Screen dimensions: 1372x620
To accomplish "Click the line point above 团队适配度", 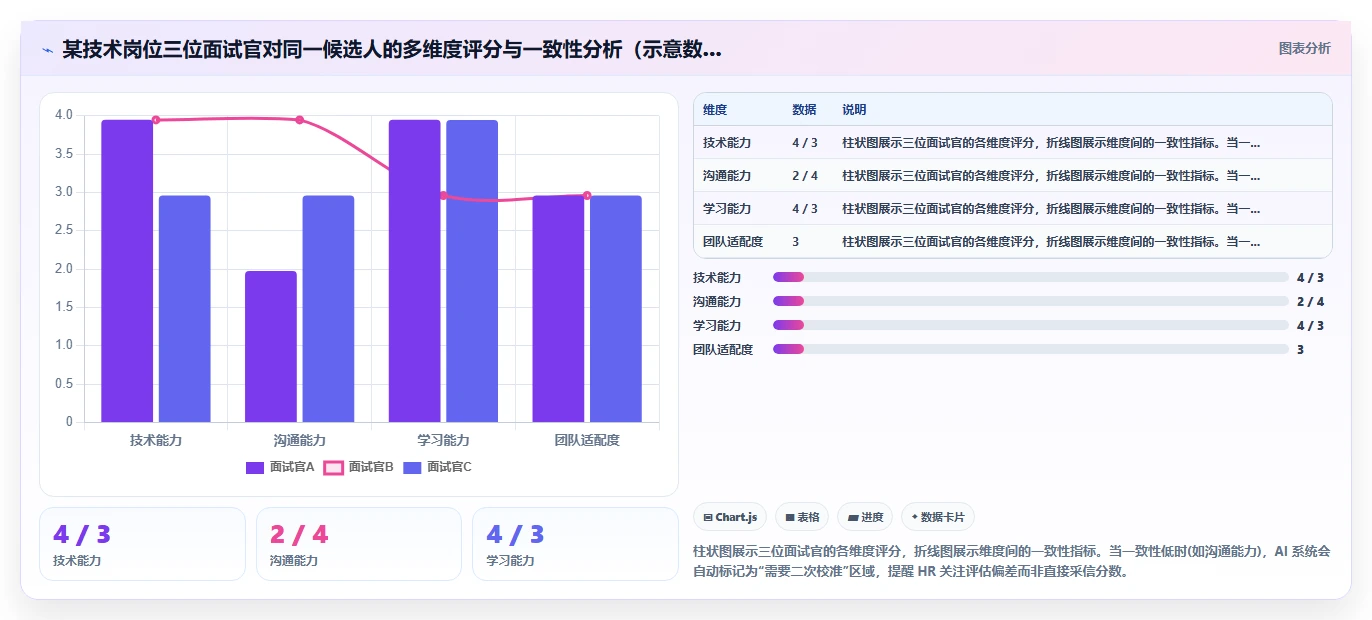I will 587,196.
